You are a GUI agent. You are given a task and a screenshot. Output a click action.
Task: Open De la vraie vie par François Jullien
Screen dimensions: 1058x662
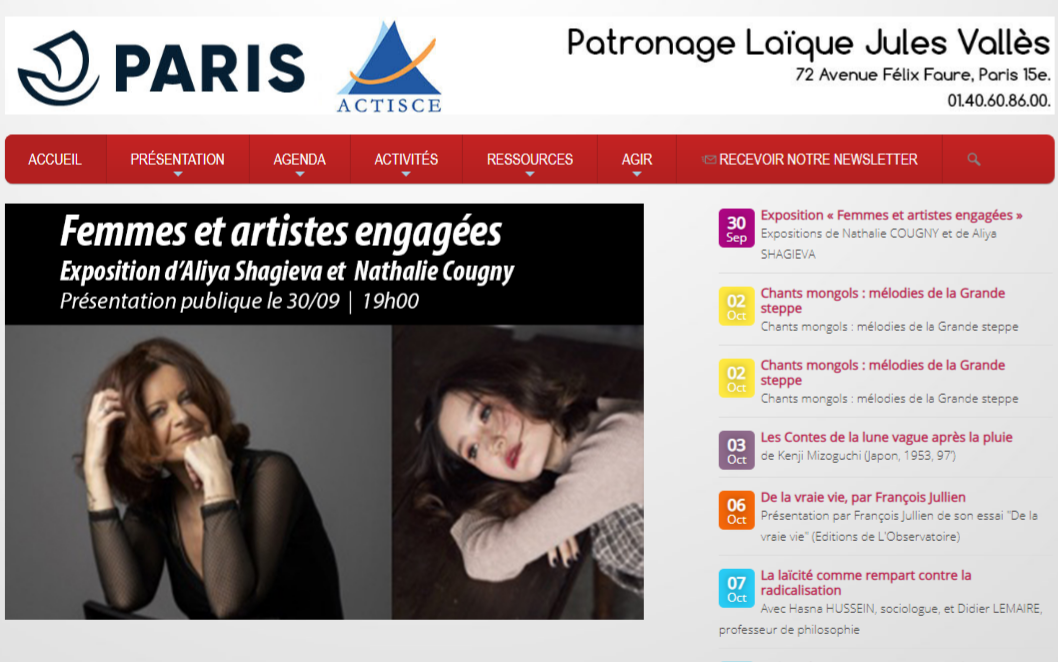pos(862,497)
